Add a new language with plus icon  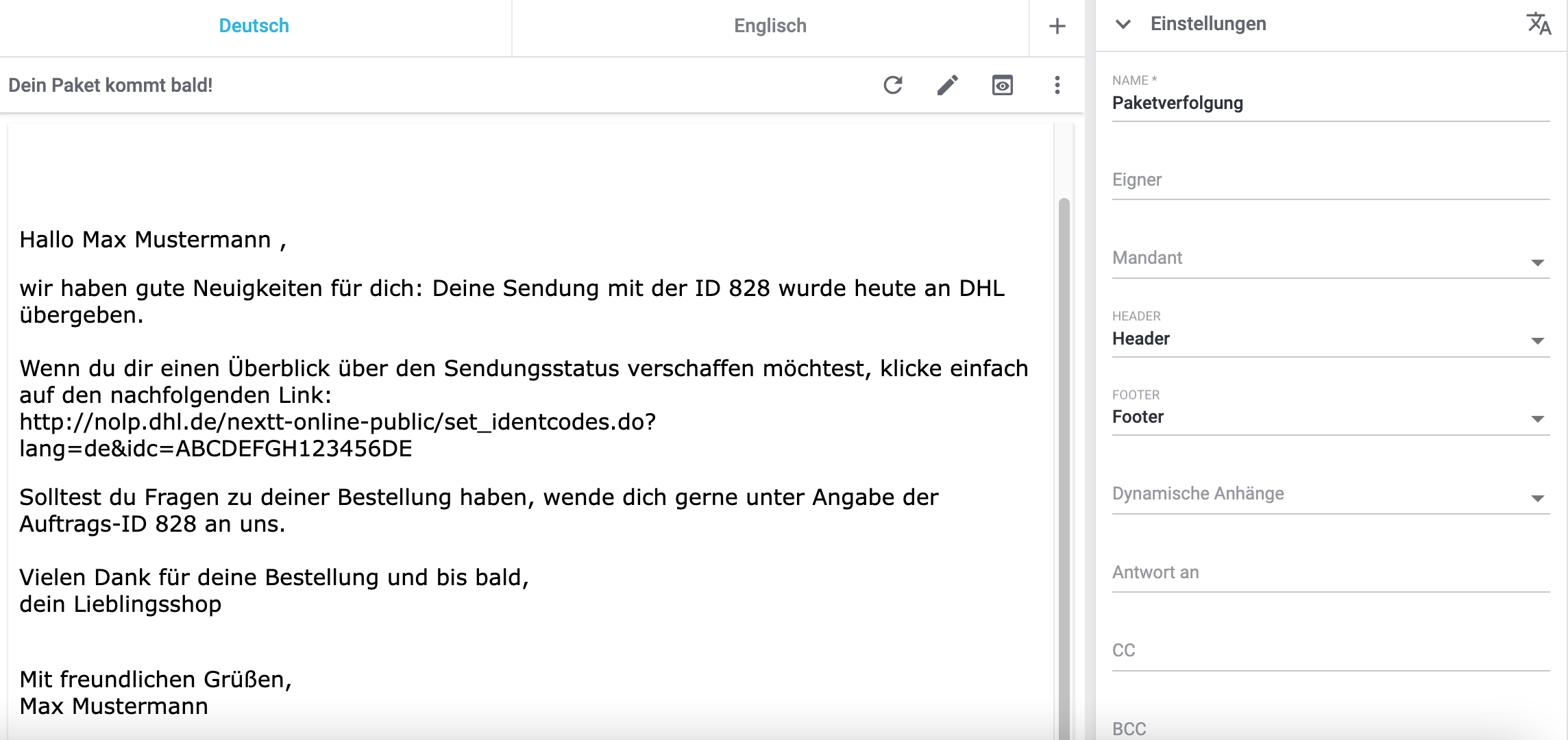click(1057, 26)
